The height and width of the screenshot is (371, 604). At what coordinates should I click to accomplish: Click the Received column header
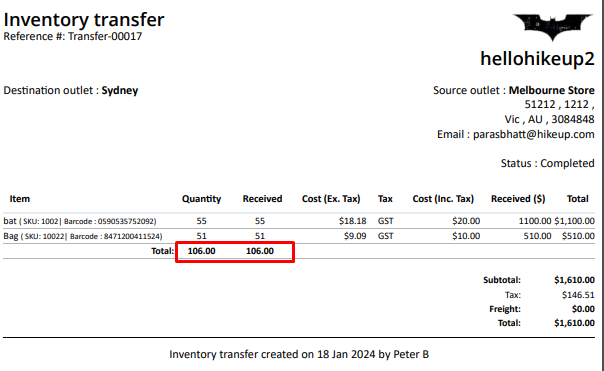point(262,199)
